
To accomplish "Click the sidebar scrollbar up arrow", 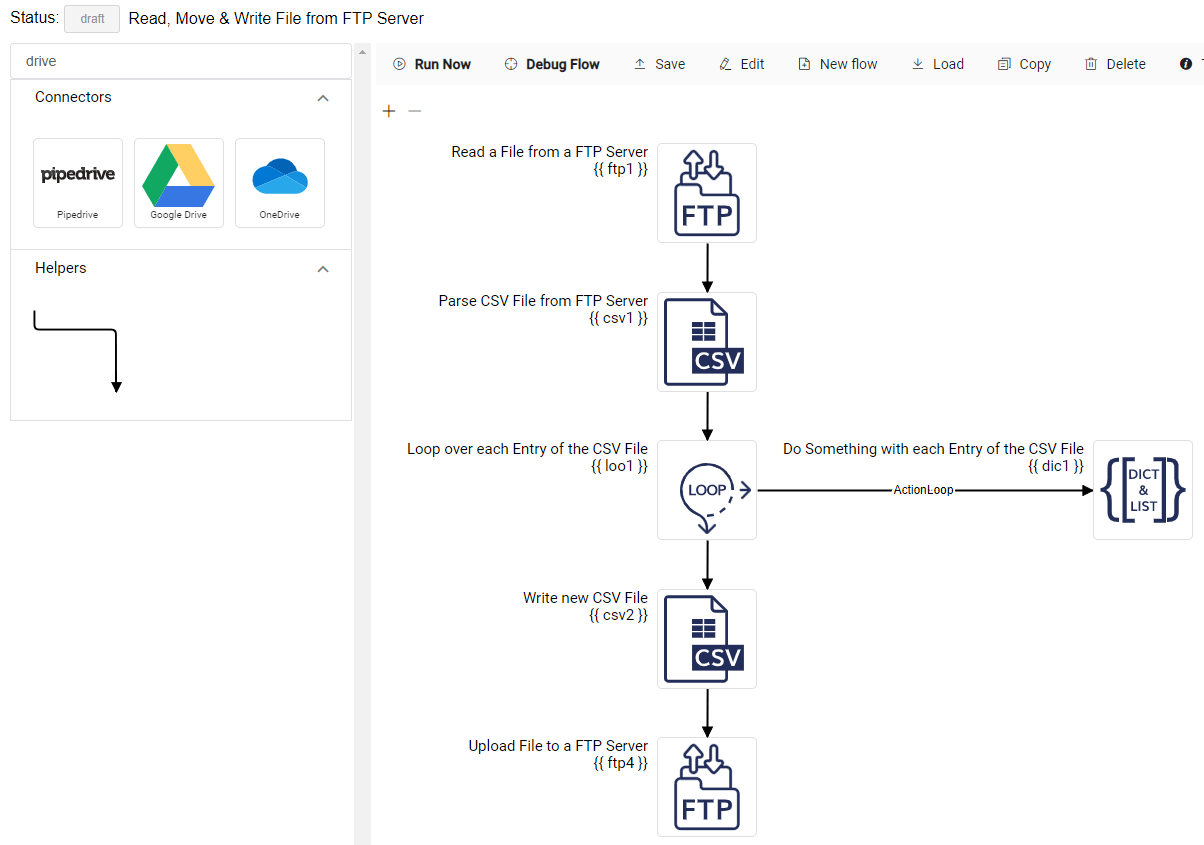I will coord(362,51).
